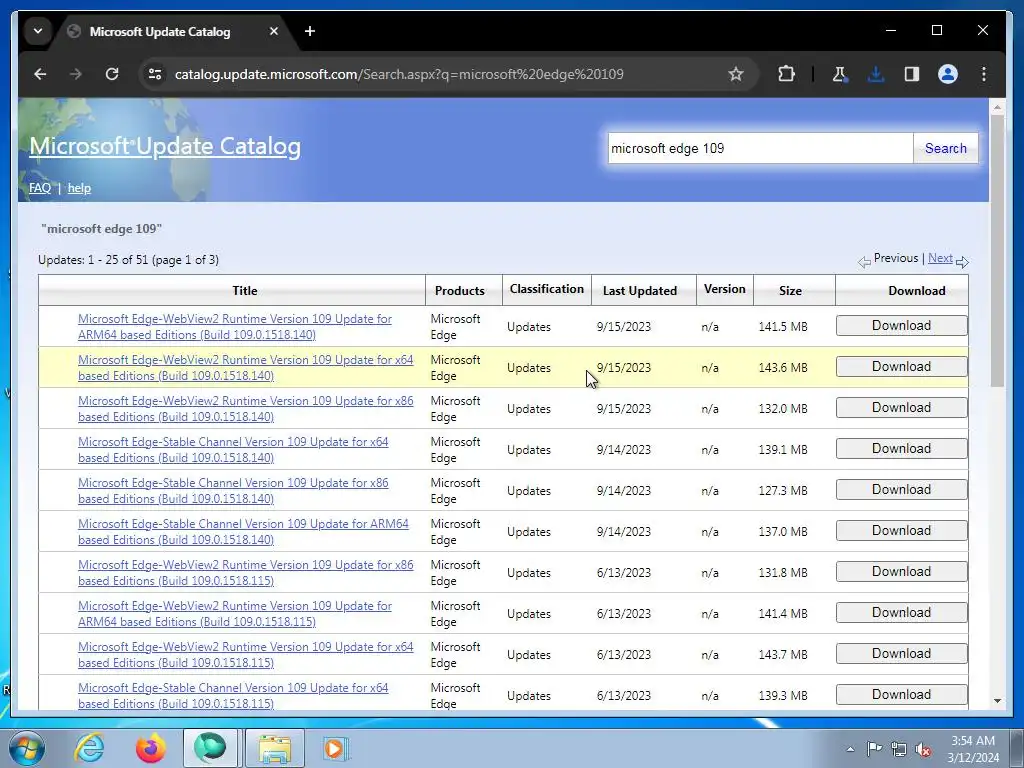Open WebView2 Runtime x86 Build 109.0.1518.140 link
The height and width of the screenshot is (768, 1024).
coord(246,409)
